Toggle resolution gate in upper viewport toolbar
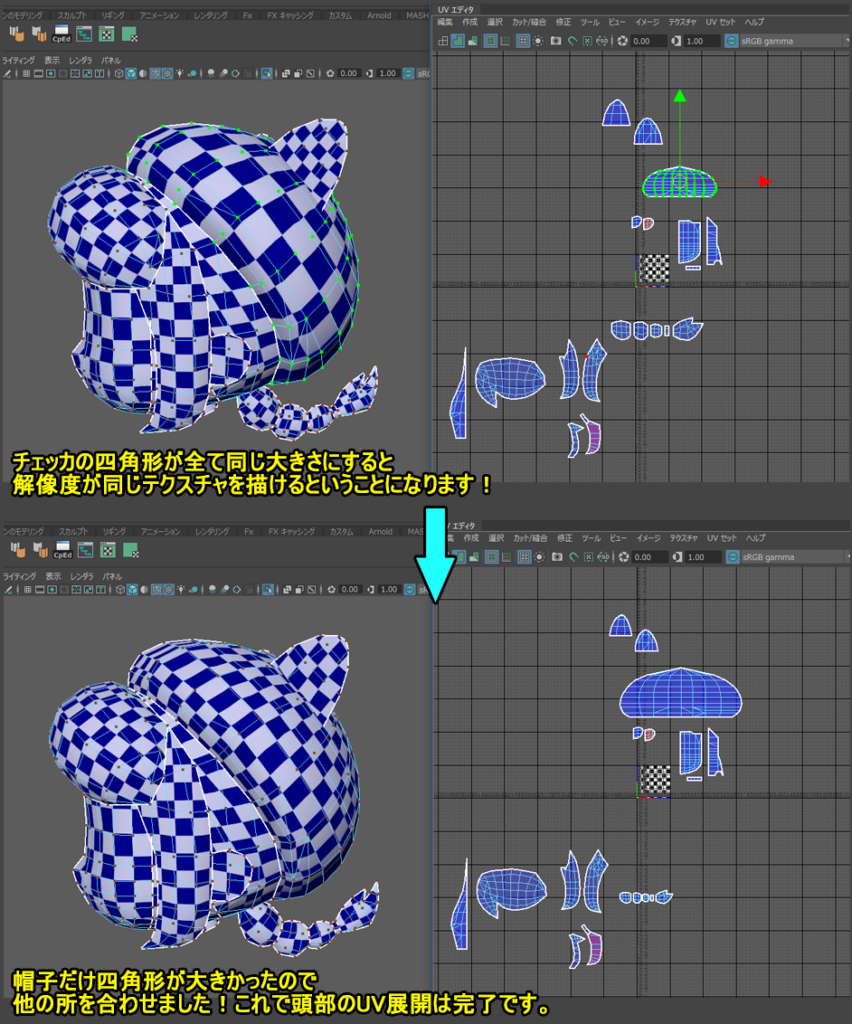 pos(50,74)
